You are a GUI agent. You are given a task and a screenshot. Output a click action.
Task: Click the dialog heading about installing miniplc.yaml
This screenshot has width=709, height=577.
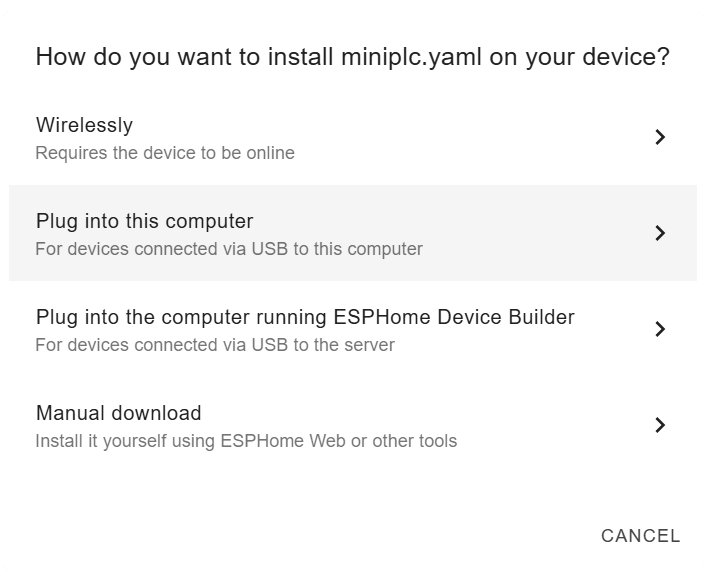353,57
